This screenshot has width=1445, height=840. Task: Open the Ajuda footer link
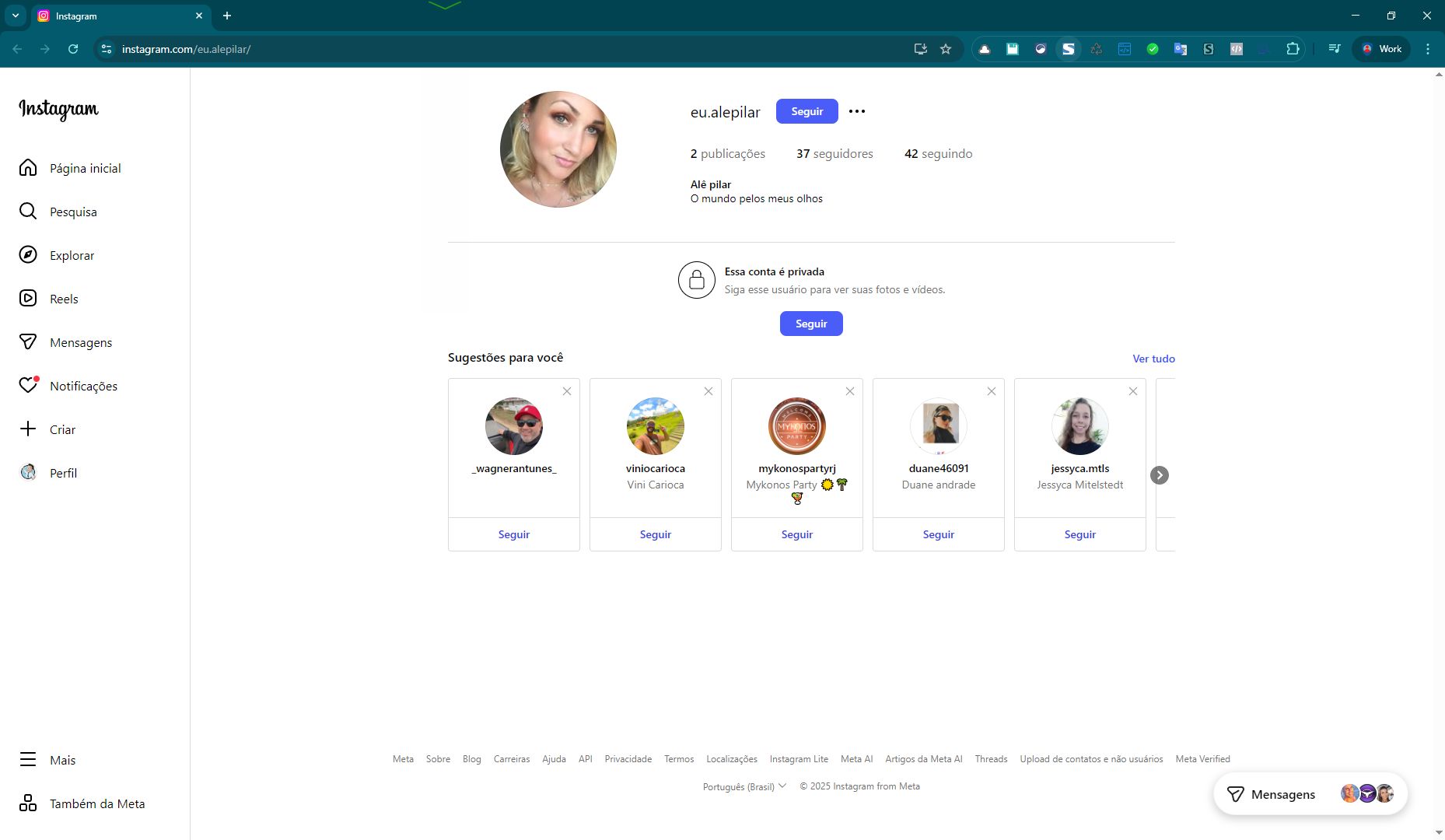point(554,759)
